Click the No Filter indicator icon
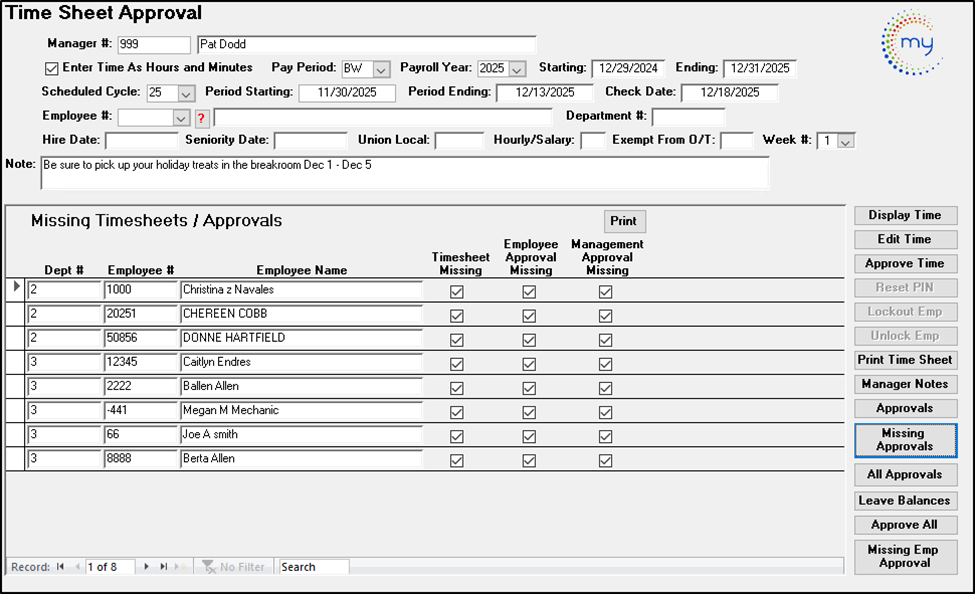Image resolution: width=975 pixels, height=594 pixels. coord(208,567)
